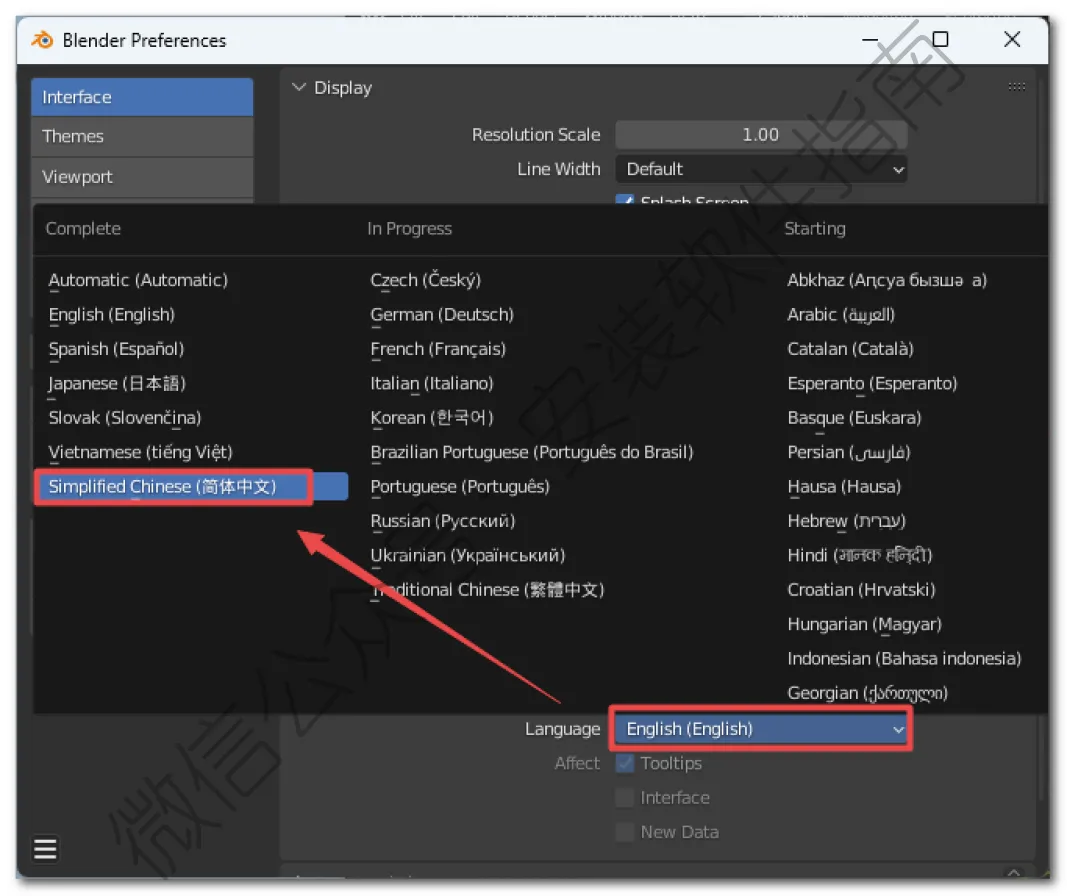This screenshot has width=1067, height=896.
Task: Select Slovak (Slovenčina) language
Action: (125, 418)
